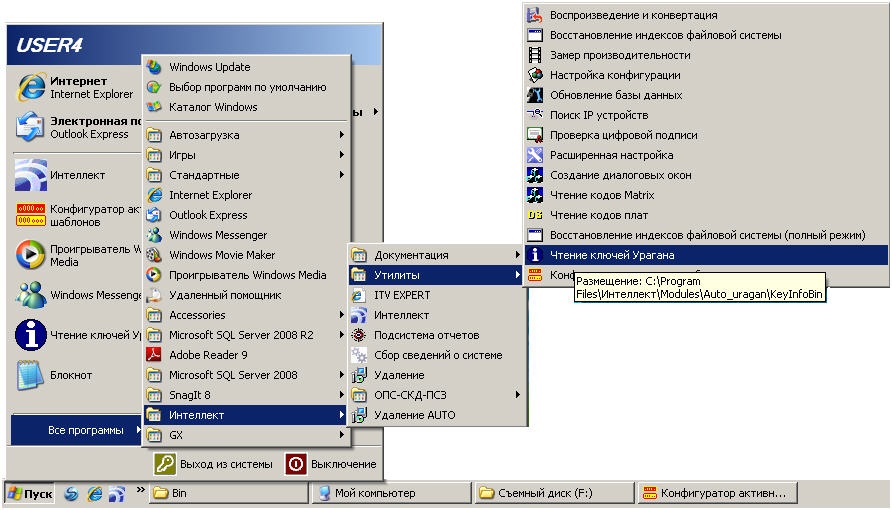This screenshot has height=510, width=892.
Task: Open the ITV EXPERT program
Action: click(401, 295)
